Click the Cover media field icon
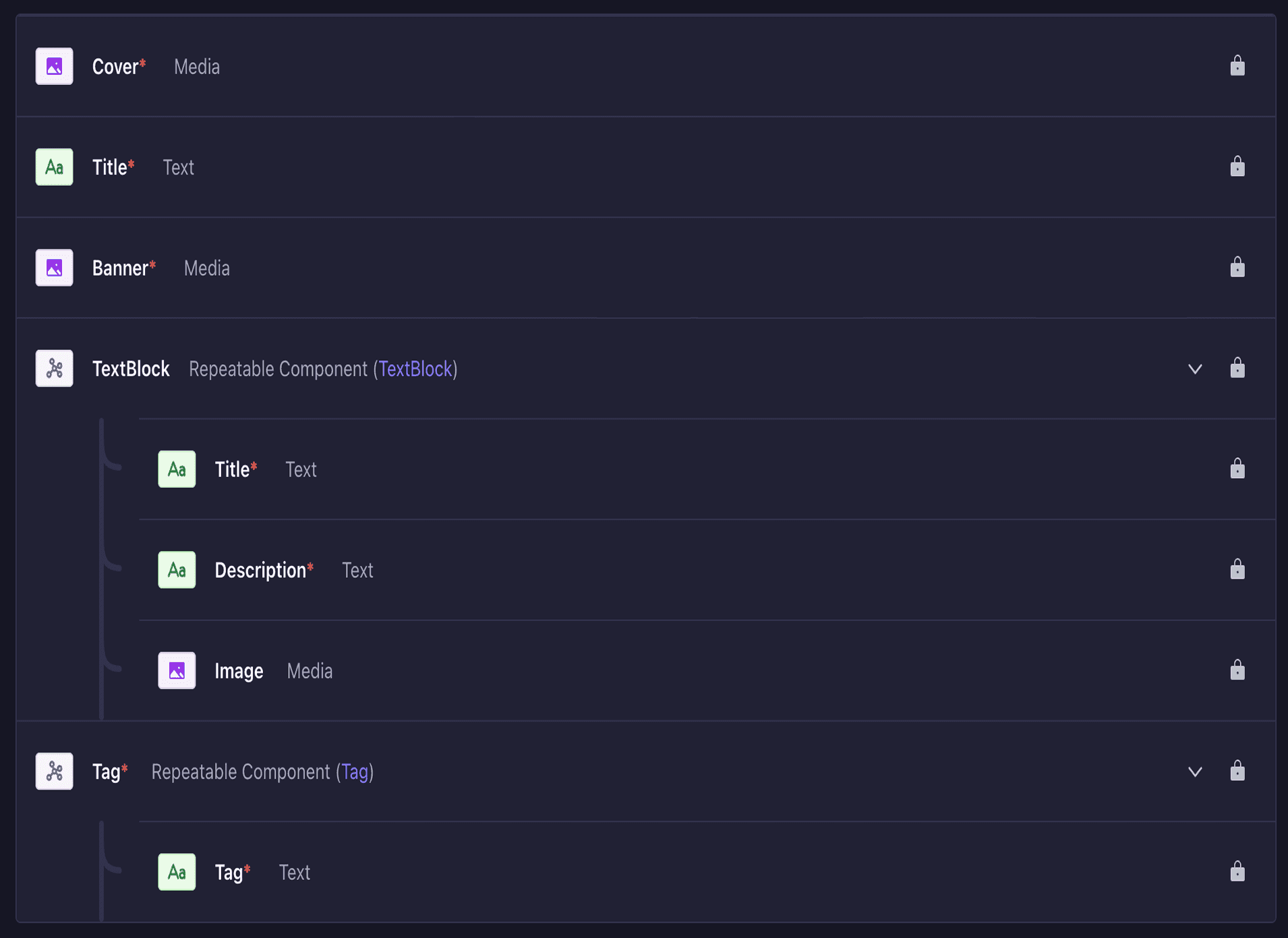The image size is (1288, 938). click(x=54, y=66)
